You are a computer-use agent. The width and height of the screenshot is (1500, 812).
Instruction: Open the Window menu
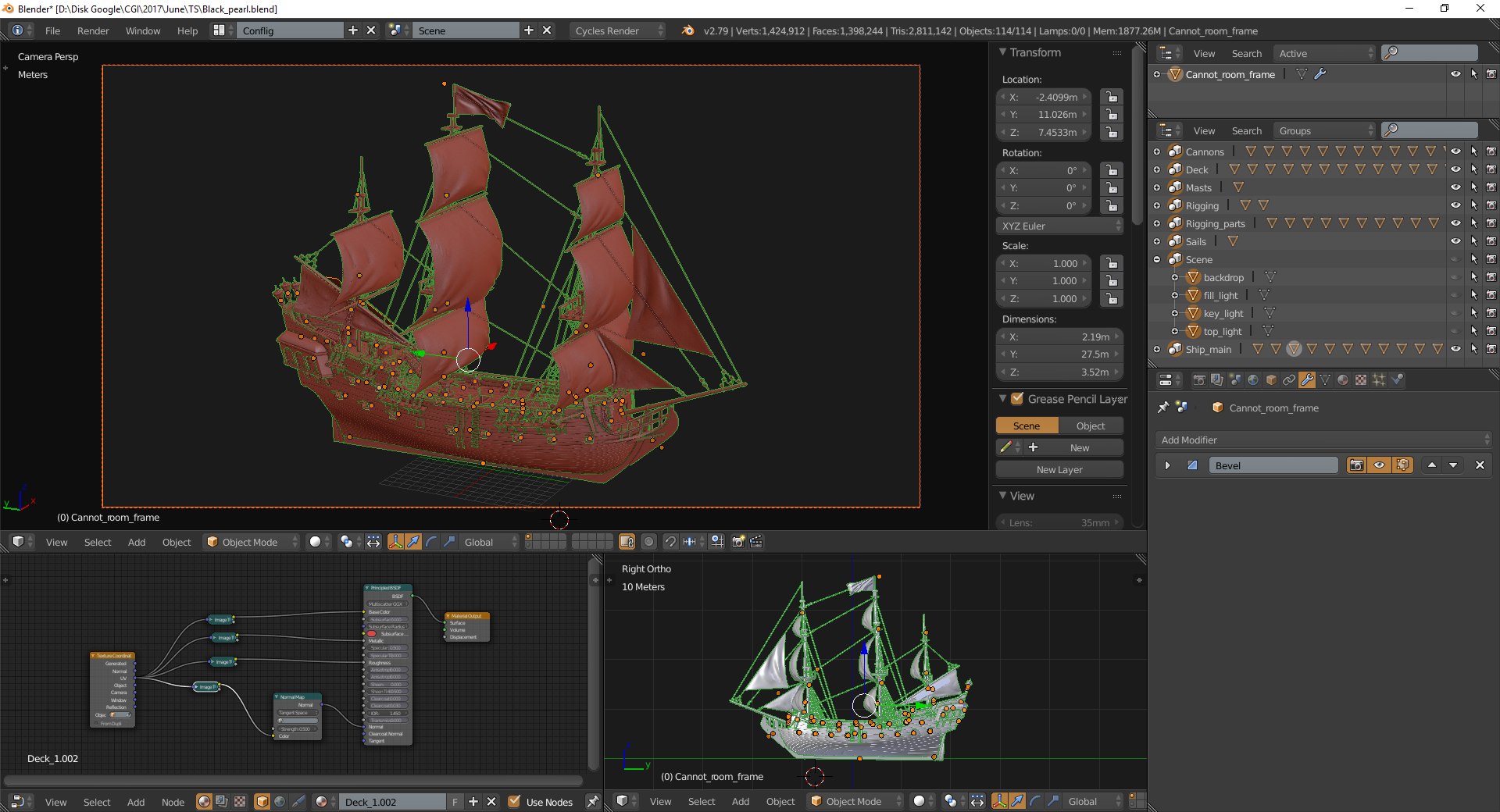tap(143, 30)
